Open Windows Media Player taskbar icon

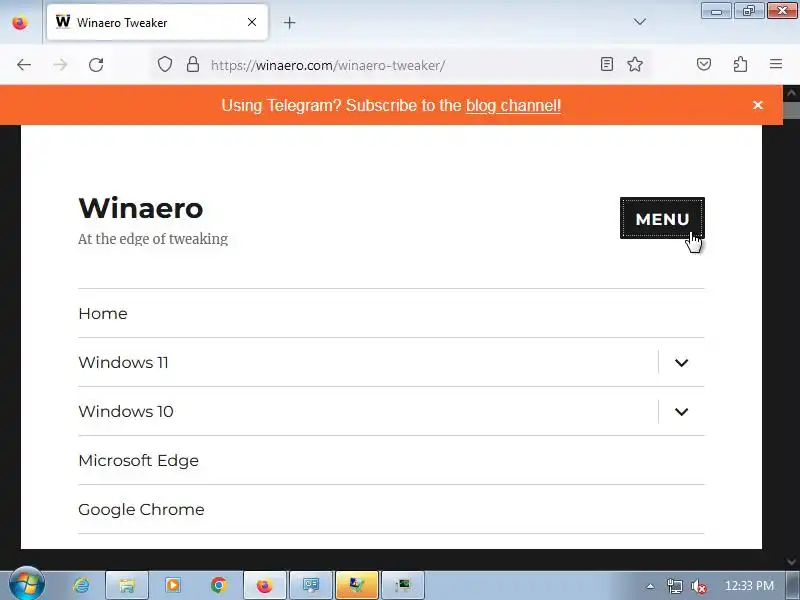click(172, 585)
